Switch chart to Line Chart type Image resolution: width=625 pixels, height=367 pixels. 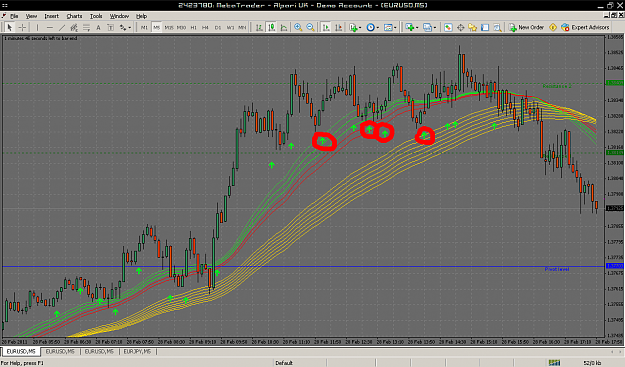pyautogui.click(x=284, y=27)
